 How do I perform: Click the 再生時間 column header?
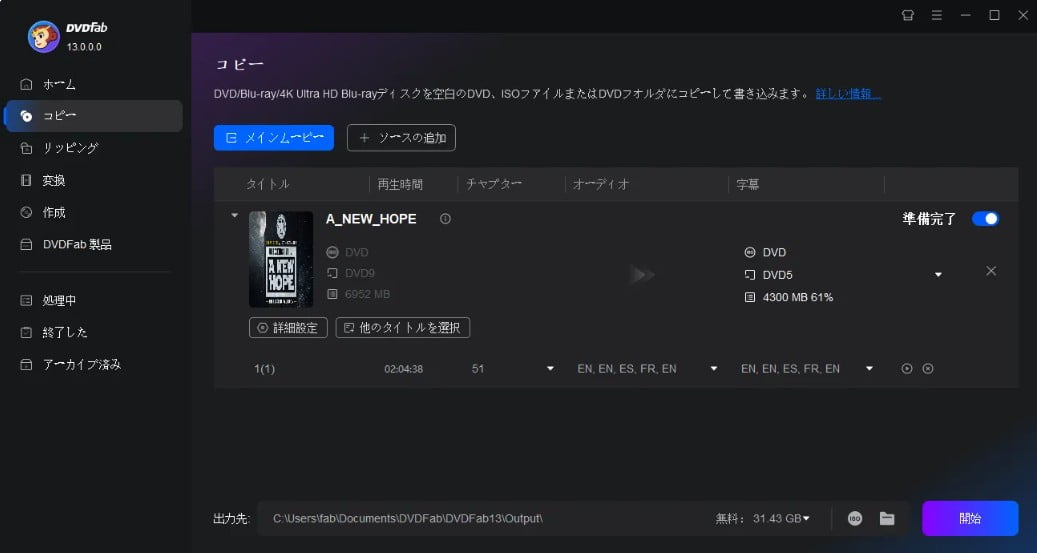pyautogui.click(x=400, y=185)
